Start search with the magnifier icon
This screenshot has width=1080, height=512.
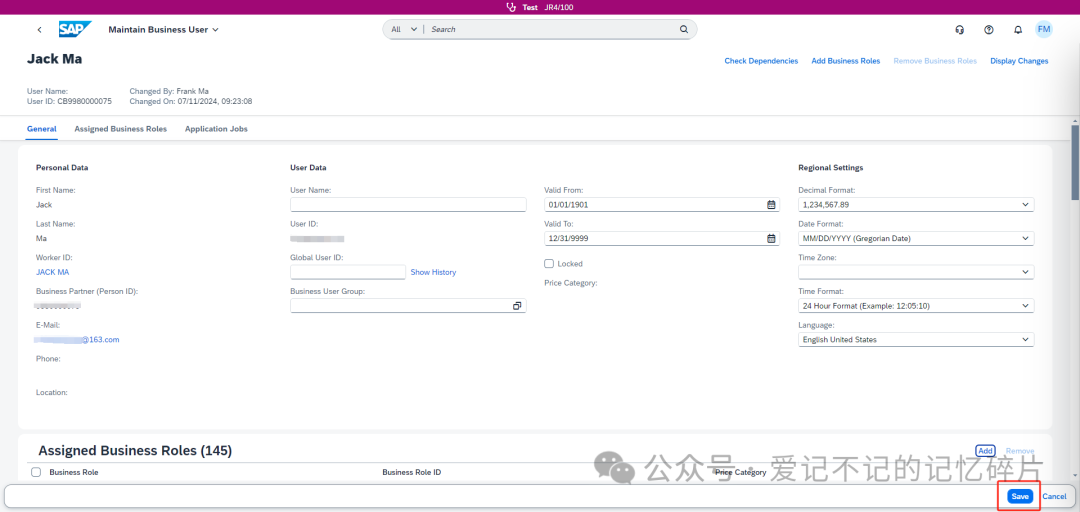(x=684, y=30)
